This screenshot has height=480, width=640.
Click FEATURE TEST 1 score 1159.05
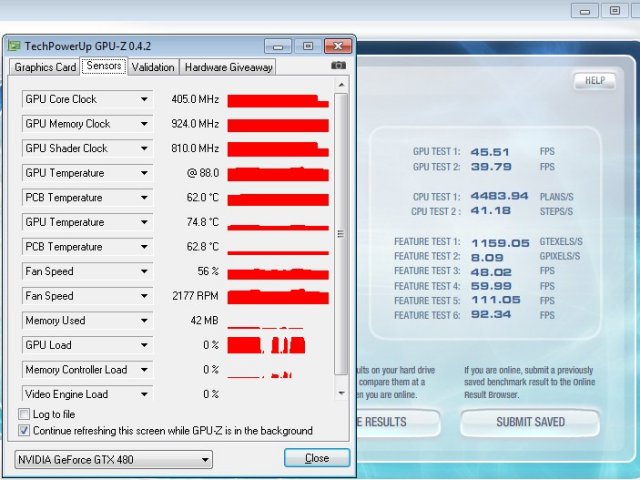click(x=500, y=243)
